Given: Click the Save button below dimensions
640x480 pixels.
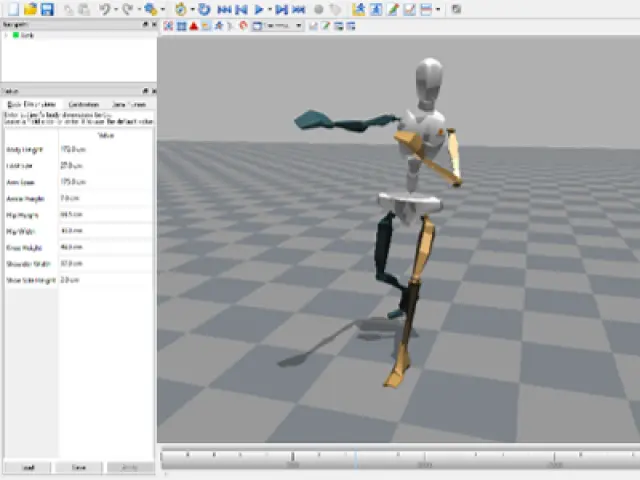Looking at the screenshot, I should (78, 467).
